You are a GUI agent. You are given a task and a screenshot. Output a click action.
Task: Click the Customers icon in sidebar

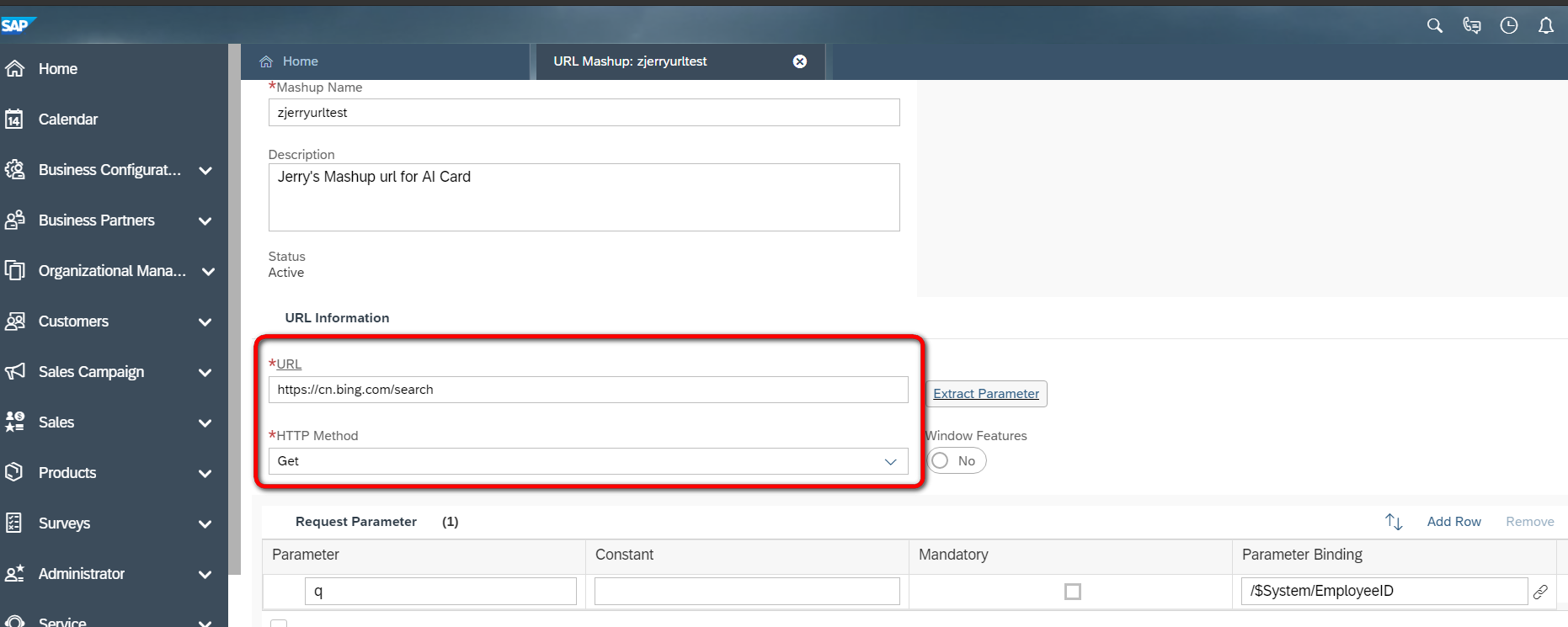[x=14, y=321]
